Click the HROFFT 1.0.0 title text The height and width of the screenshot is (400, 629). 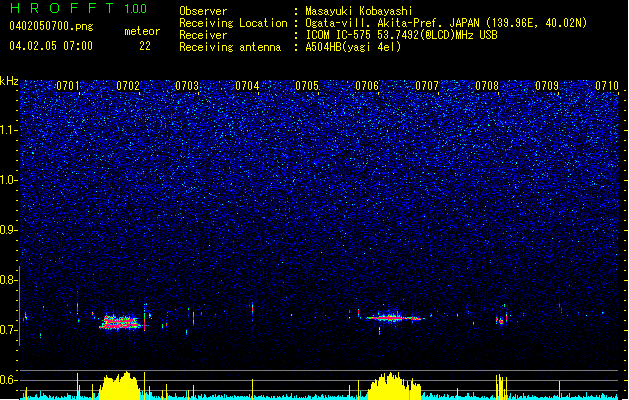(x=78, y=8)
